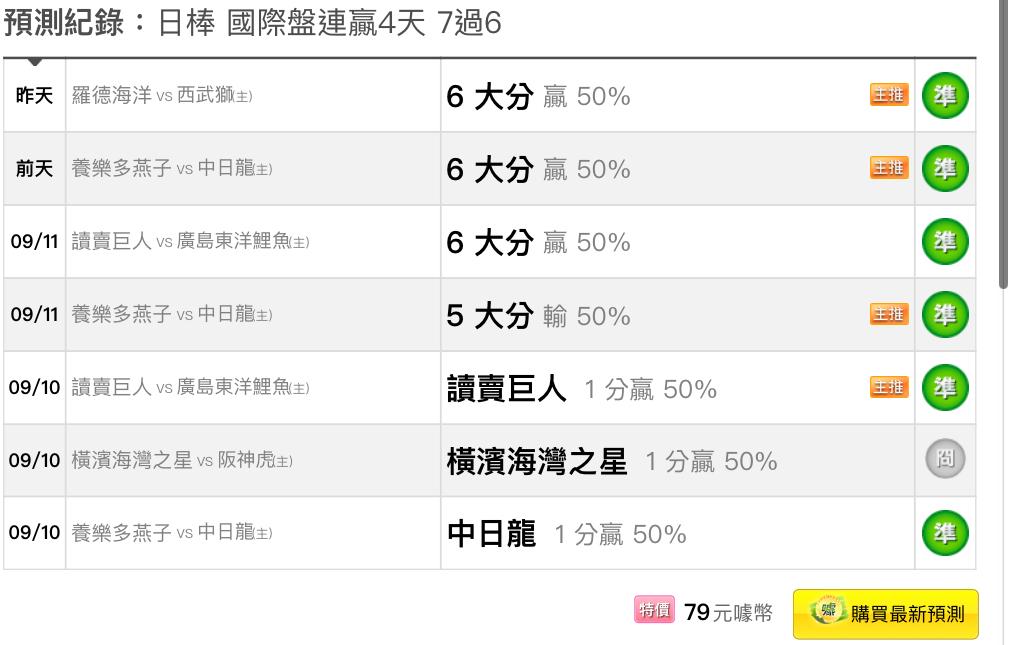Click 前天 date cell
1017x645 pixels.
tap(34, 169)
